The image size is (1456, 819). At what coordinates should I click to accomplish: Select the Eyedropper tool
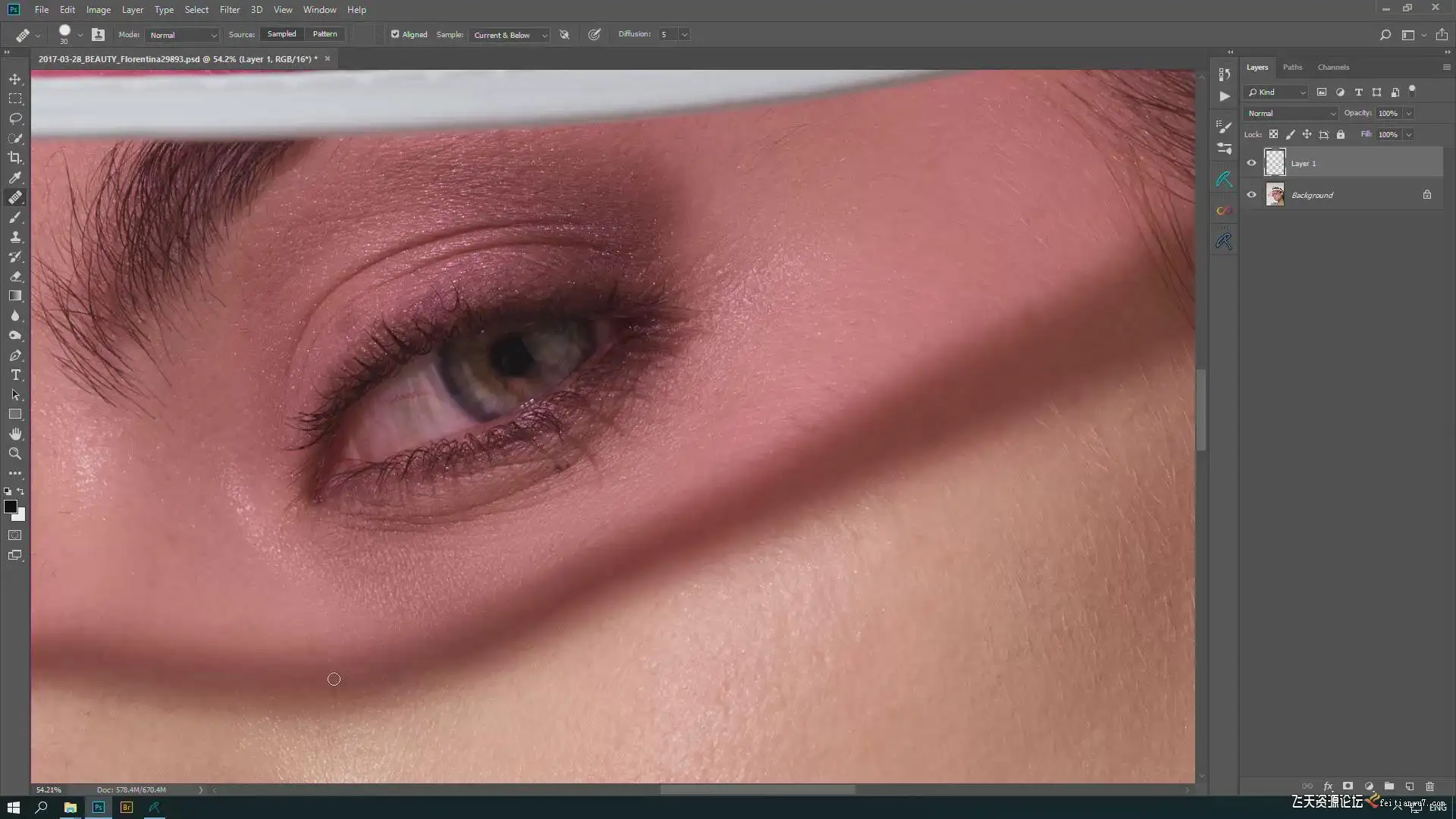15,177
